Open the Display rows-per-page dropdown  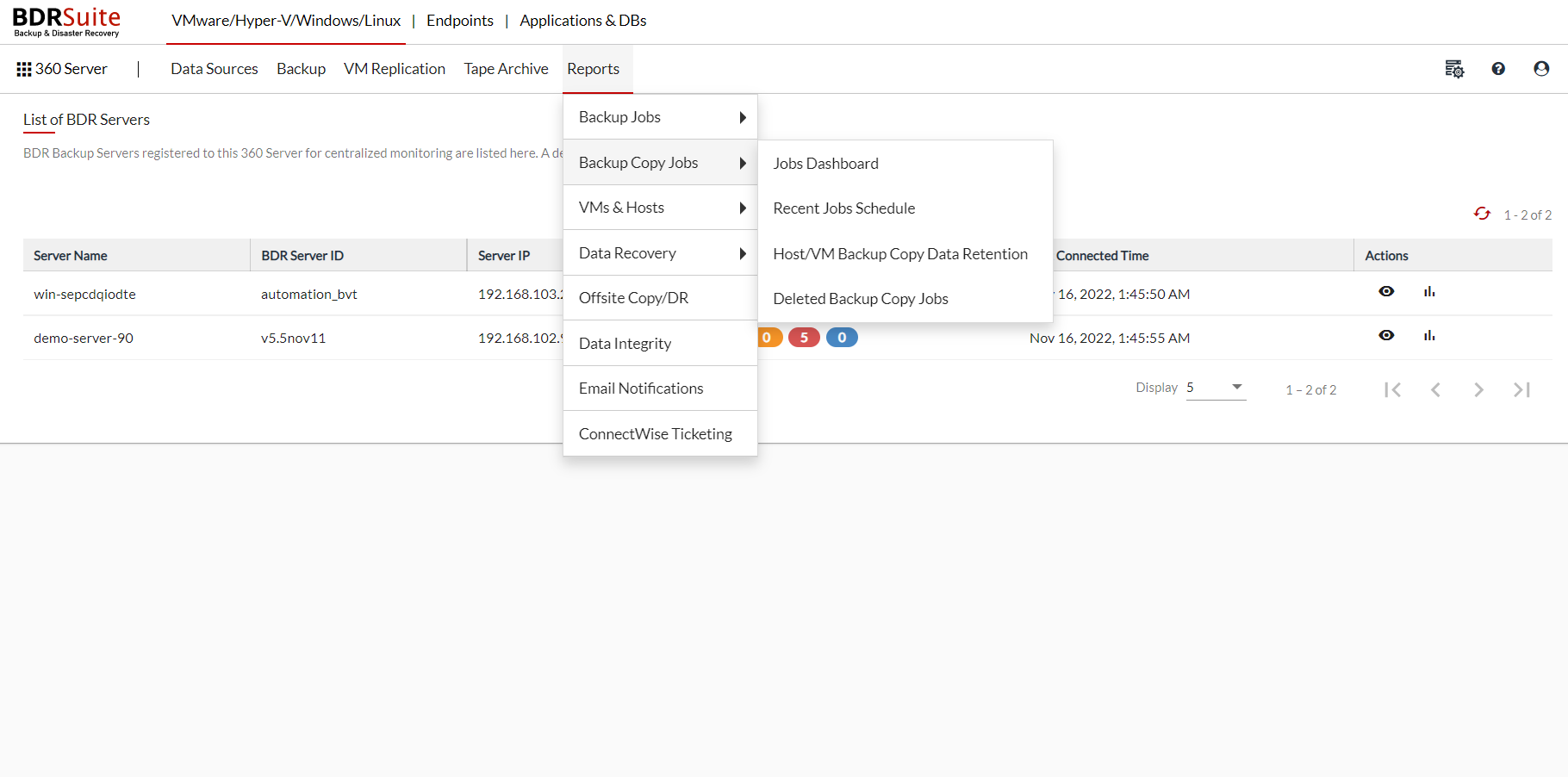pyautogui.click(x=1216, y=388)
